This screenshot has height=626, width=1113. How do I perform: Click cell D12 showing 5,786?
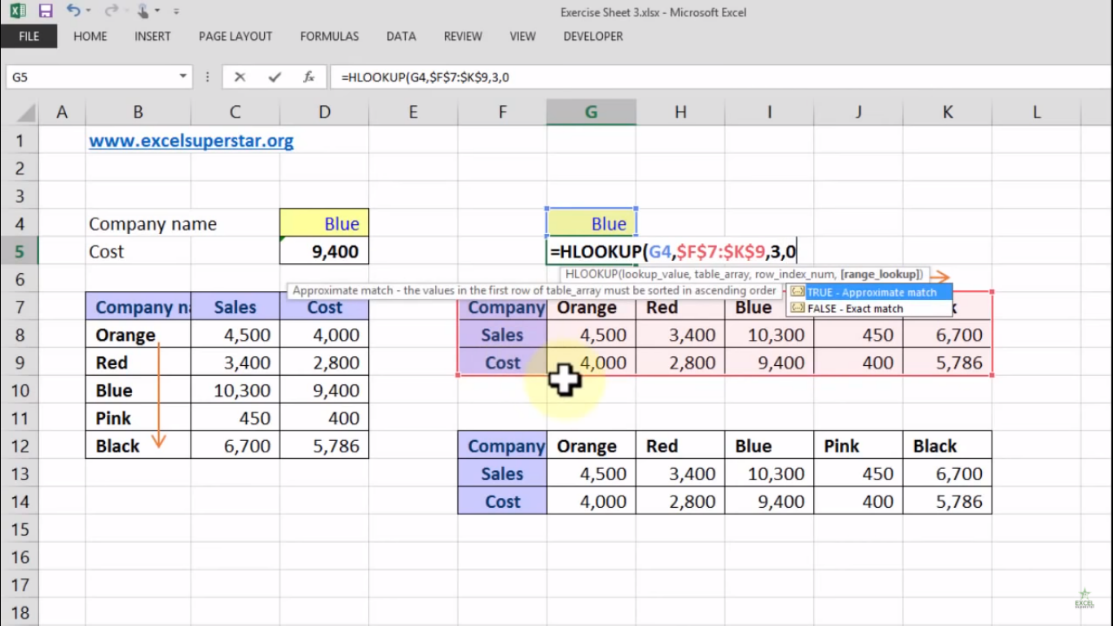click(x=324, y=446)
